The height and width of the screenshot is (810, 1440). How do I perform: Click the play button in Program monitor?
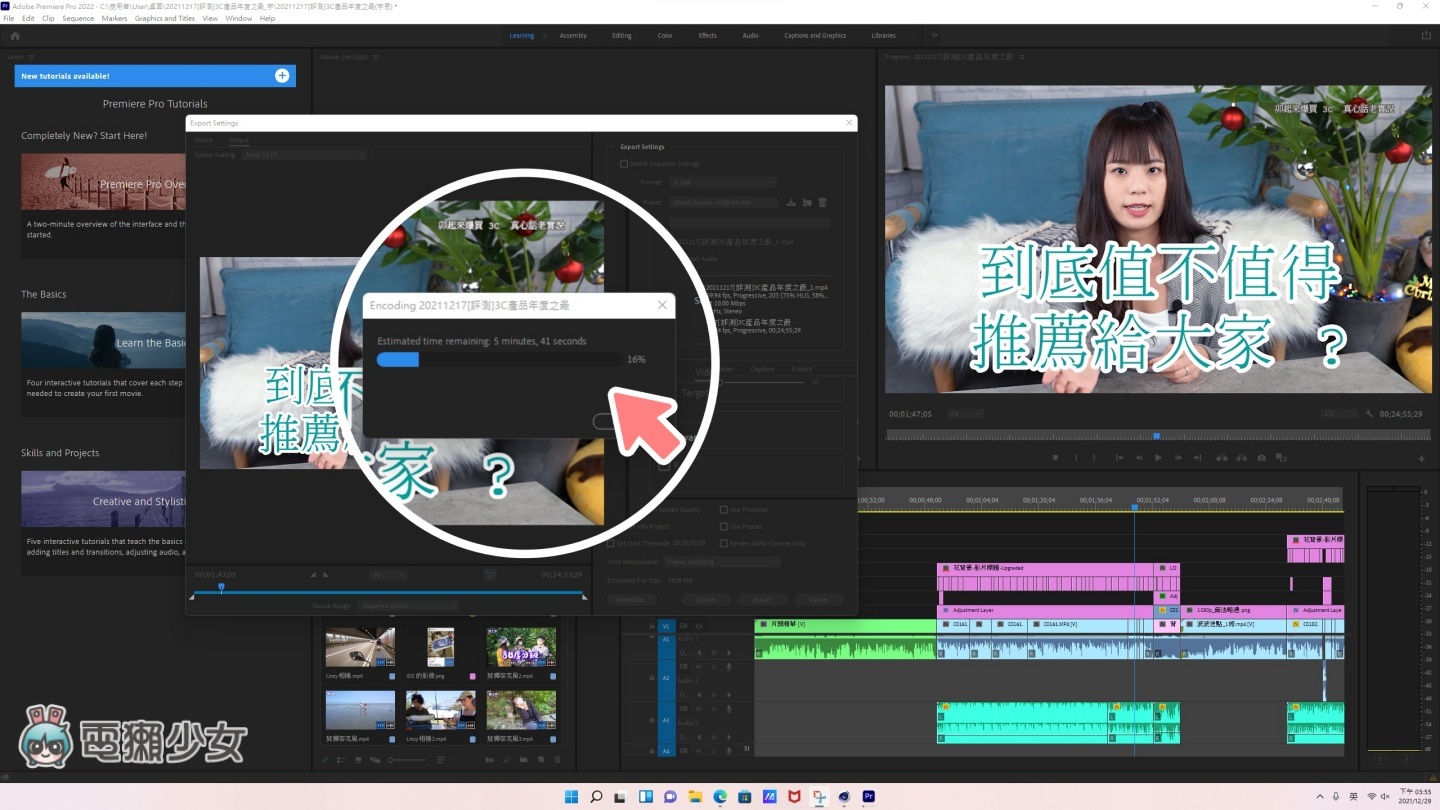[x=1158, y=458]
